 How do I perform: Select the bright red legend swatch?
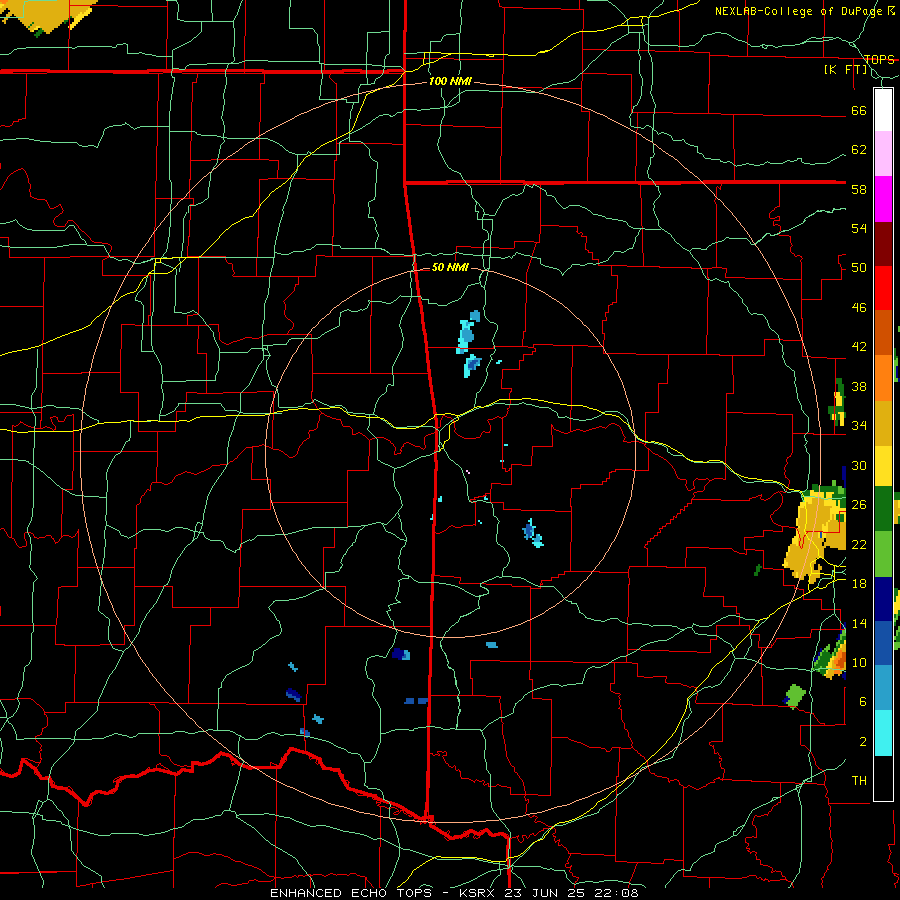pos(883,288)
